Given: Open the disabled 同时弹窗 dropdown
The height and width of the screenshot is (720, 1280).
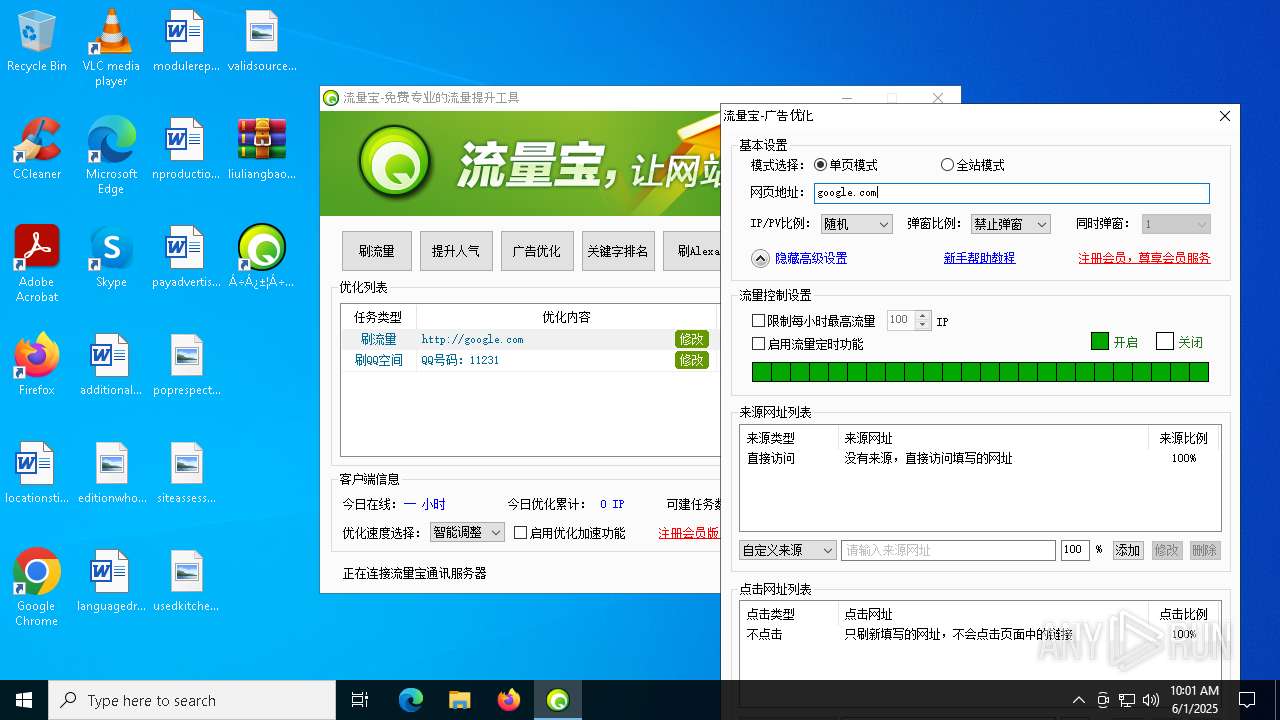Looking at the screenshot, I should [x=1177, y=225].
